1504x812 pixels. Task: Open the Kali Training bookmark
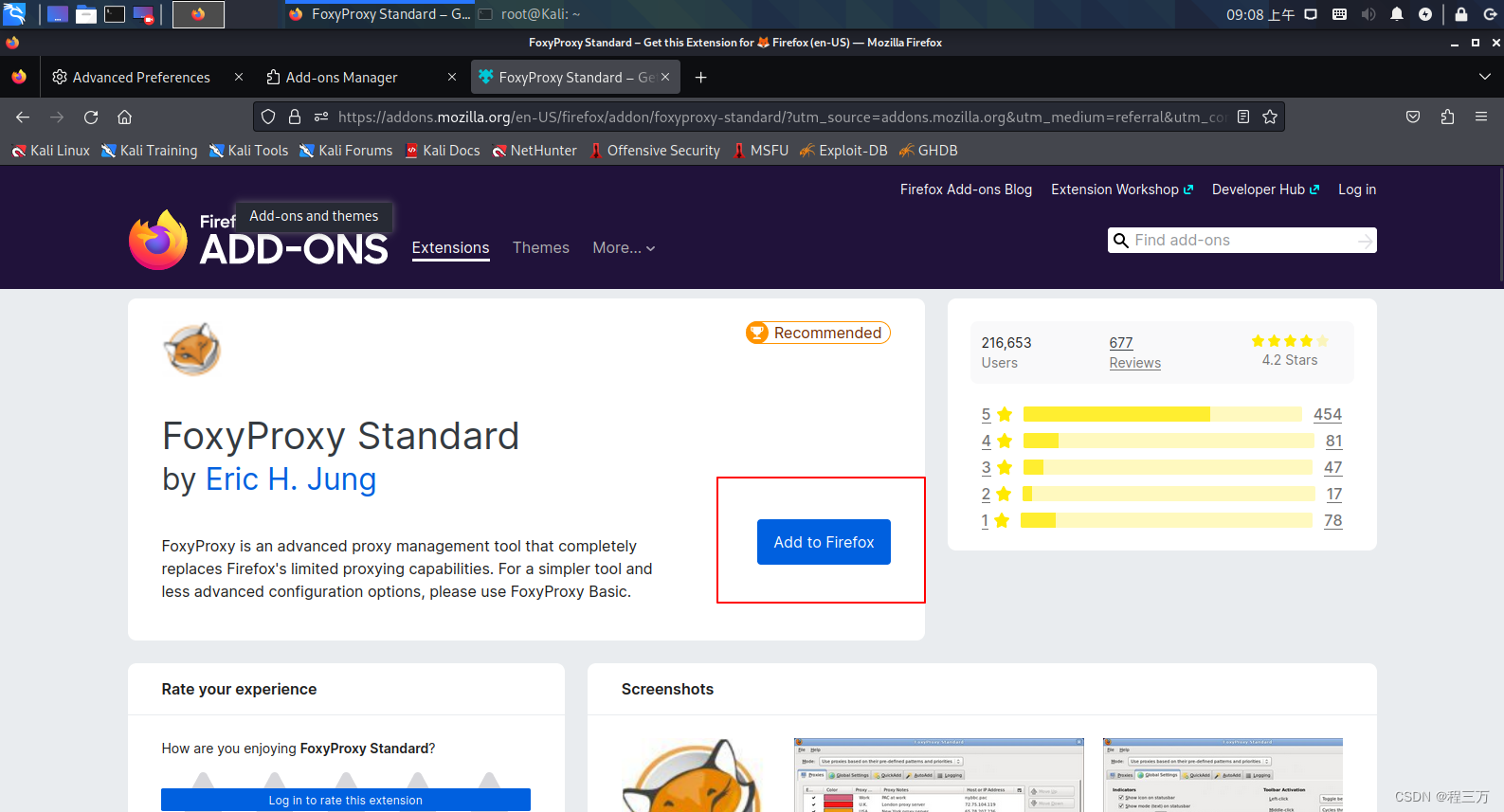(150, 151)
